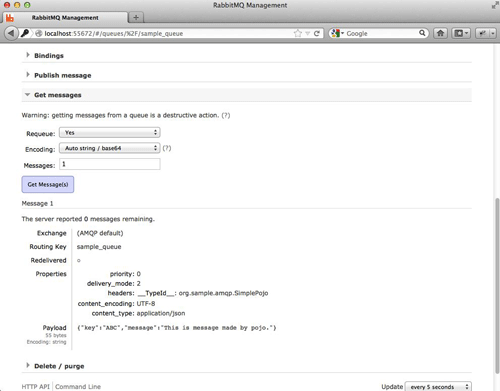The image size is (500, 391).
Task: Open help (?) next to Encoding
Action: [x=167, y=148]
